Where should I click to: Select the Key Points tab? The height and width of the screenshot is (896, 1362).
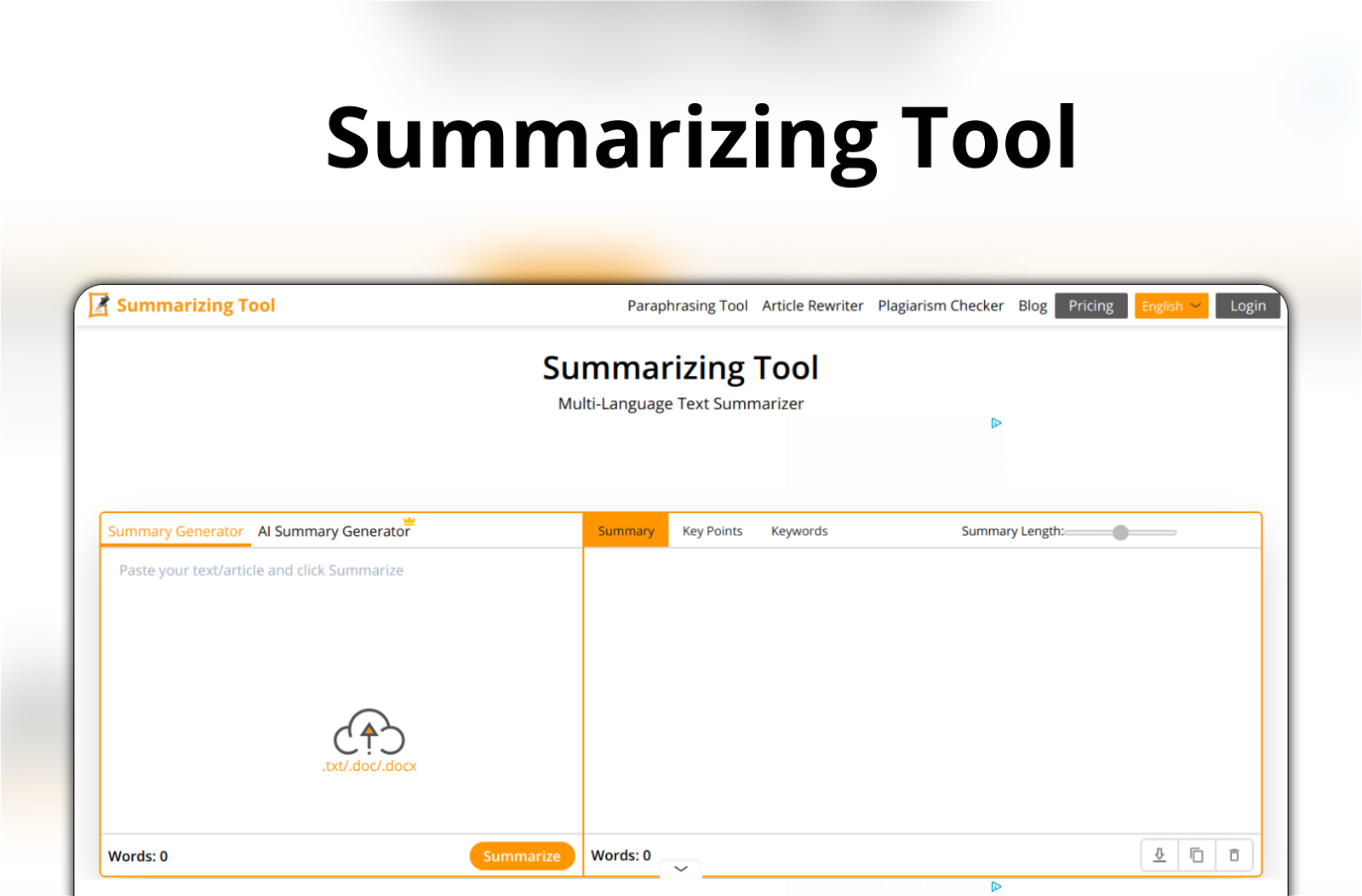[712, 531]
